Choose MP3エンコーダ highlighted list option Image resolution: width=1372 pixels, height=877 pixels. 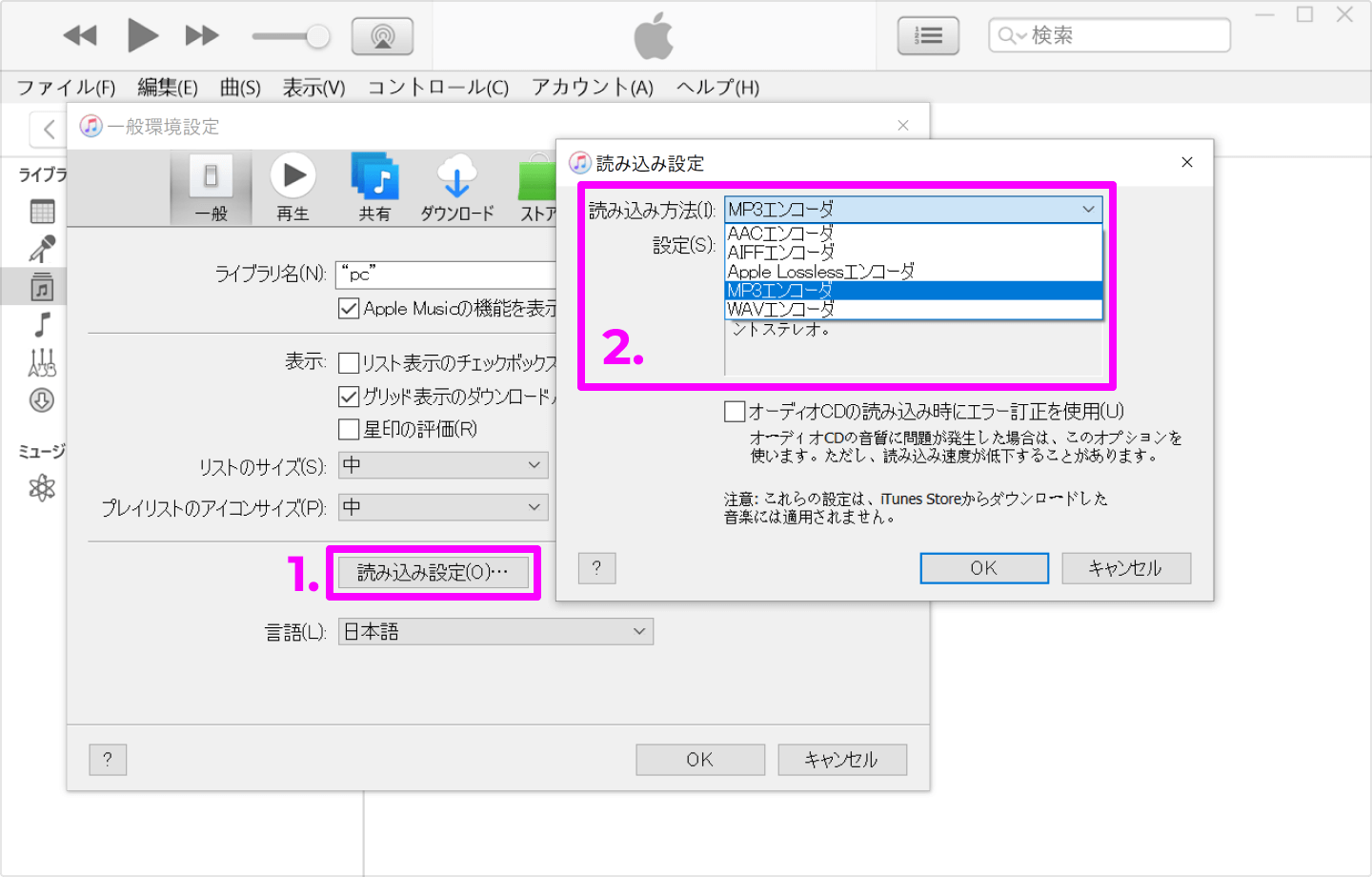pyautogui.click(x=914, y=291)
